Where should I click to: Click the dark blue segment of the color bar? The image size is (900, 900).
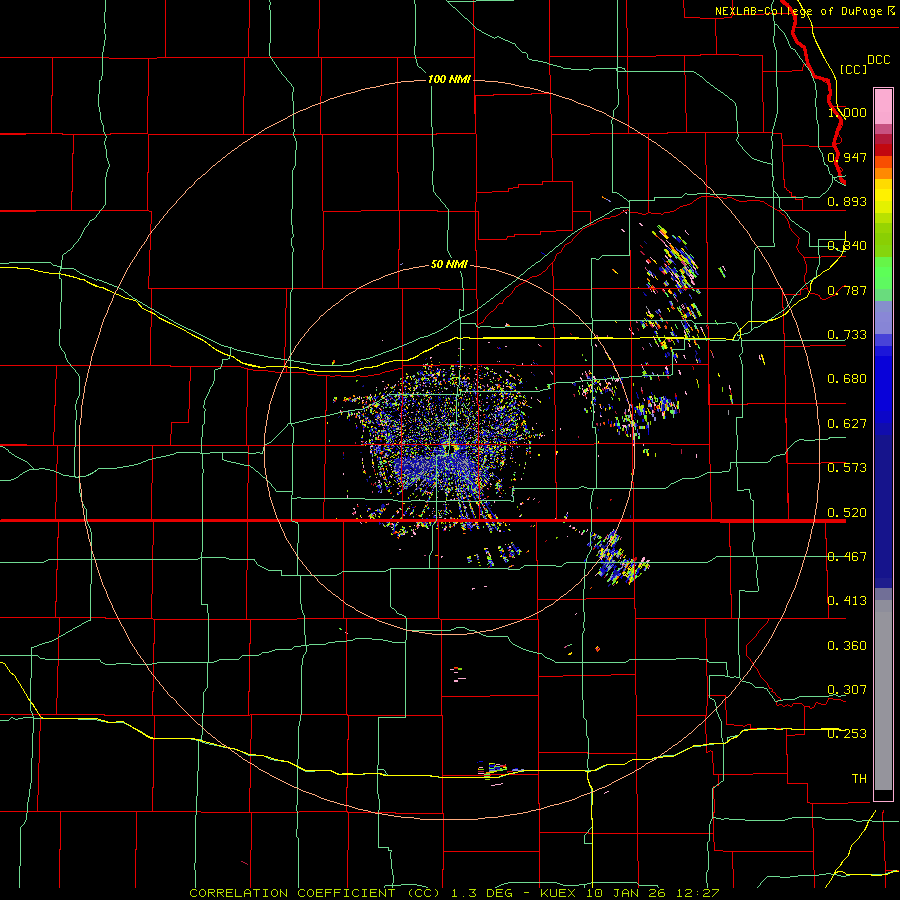(x=883, y=511)
